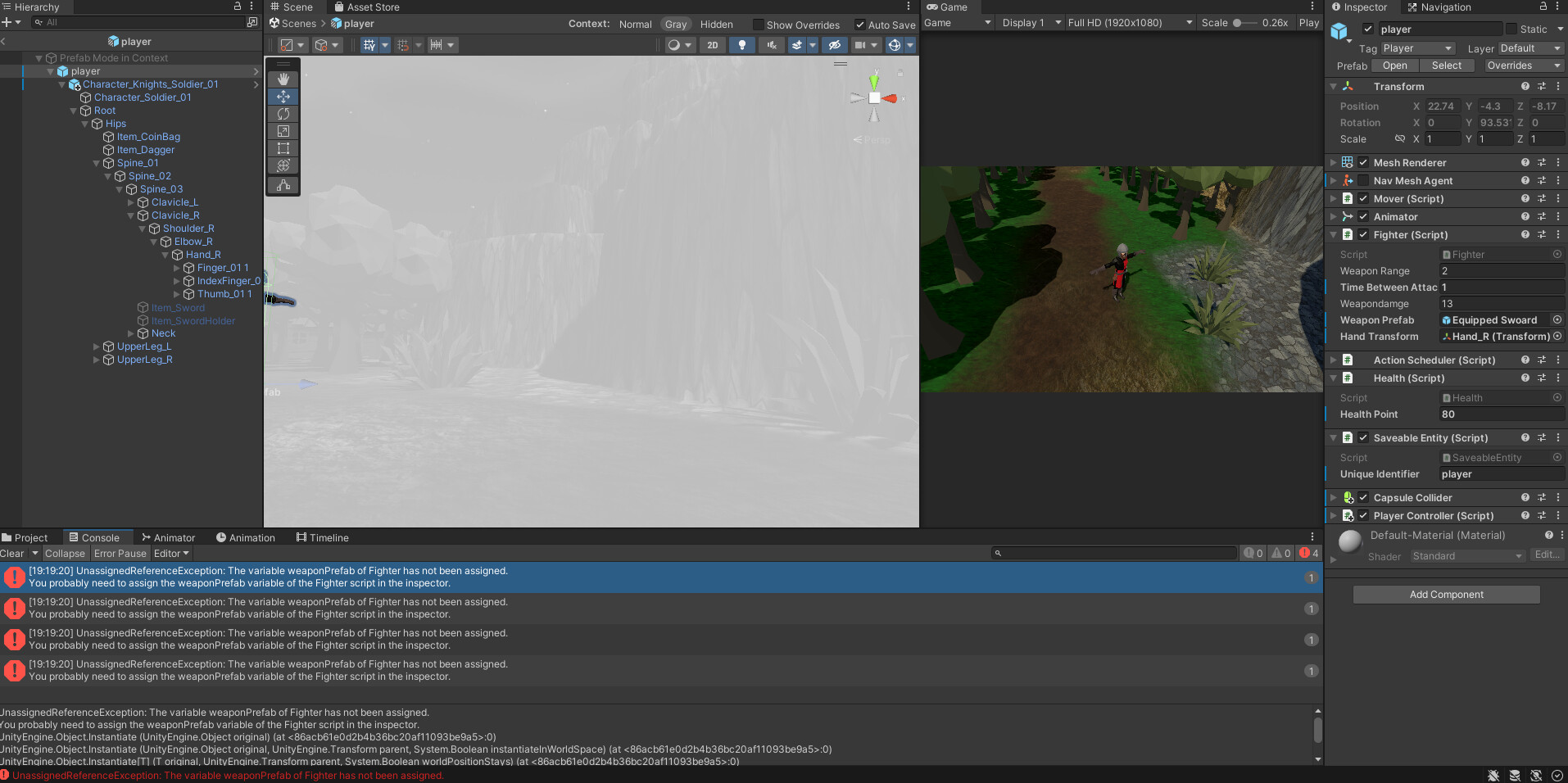The image size is (1568, 783).
Task: Open the Tag dropdown set to Player
Action: (x=1417, y=48)
